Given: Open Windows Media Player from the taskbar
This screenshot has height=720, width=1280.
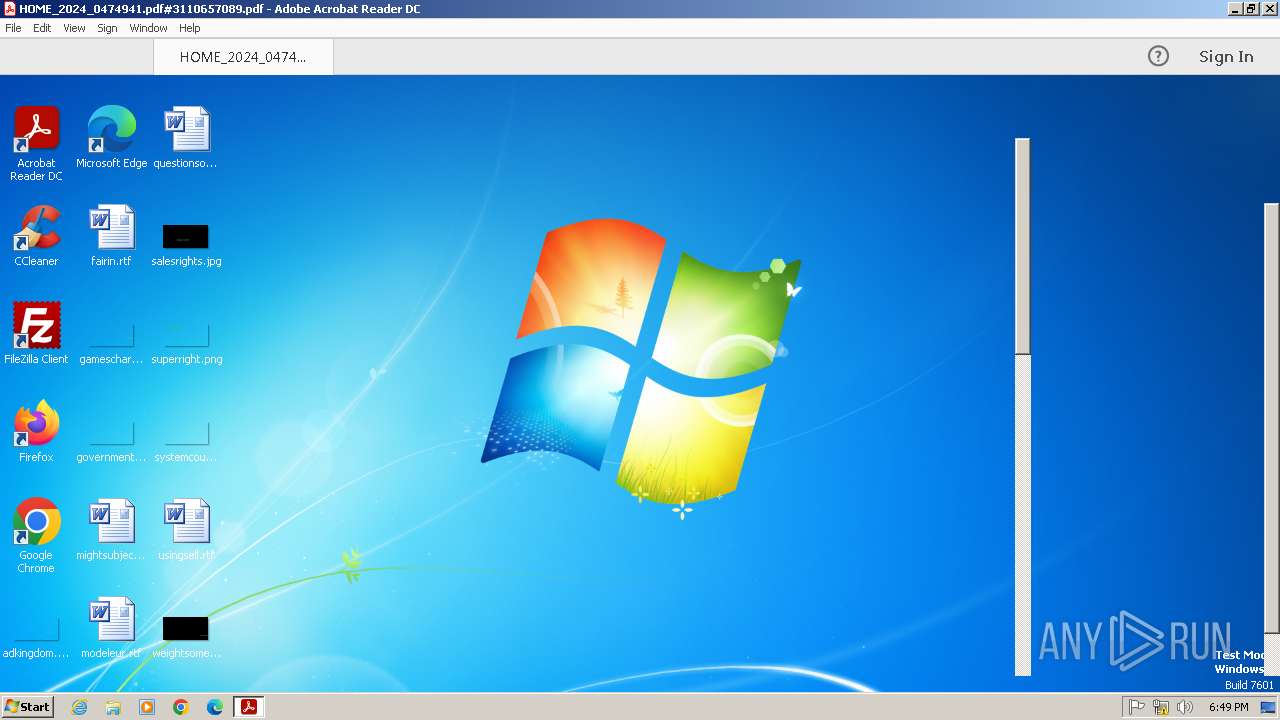Looking at the screenshot, I should pos(147,707).
